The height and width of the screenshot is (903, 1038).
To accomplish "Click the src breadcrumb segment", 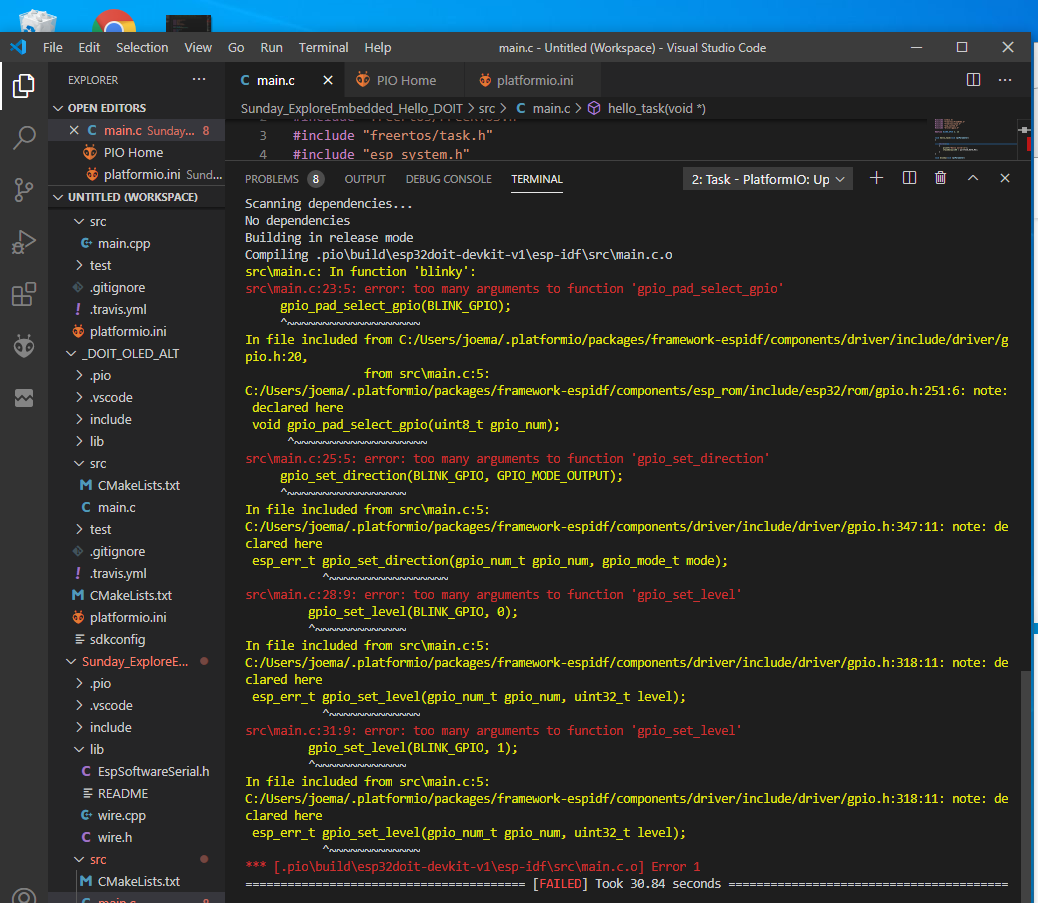I will pyautogui.click(x=487, y=108).
